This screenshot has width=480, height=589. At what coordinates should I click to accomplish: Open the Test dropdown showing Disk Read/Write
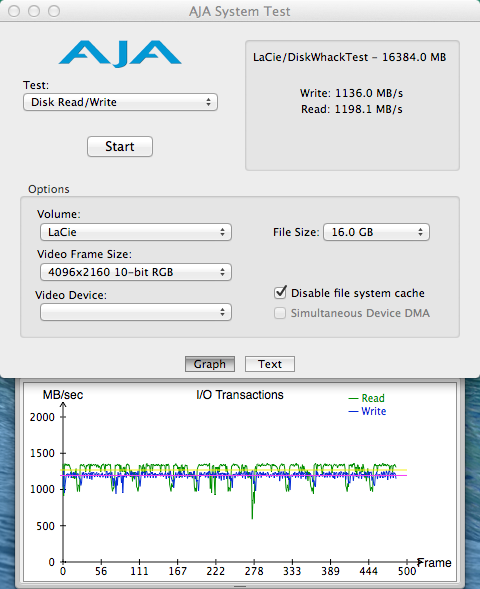(x=120, y=102)
